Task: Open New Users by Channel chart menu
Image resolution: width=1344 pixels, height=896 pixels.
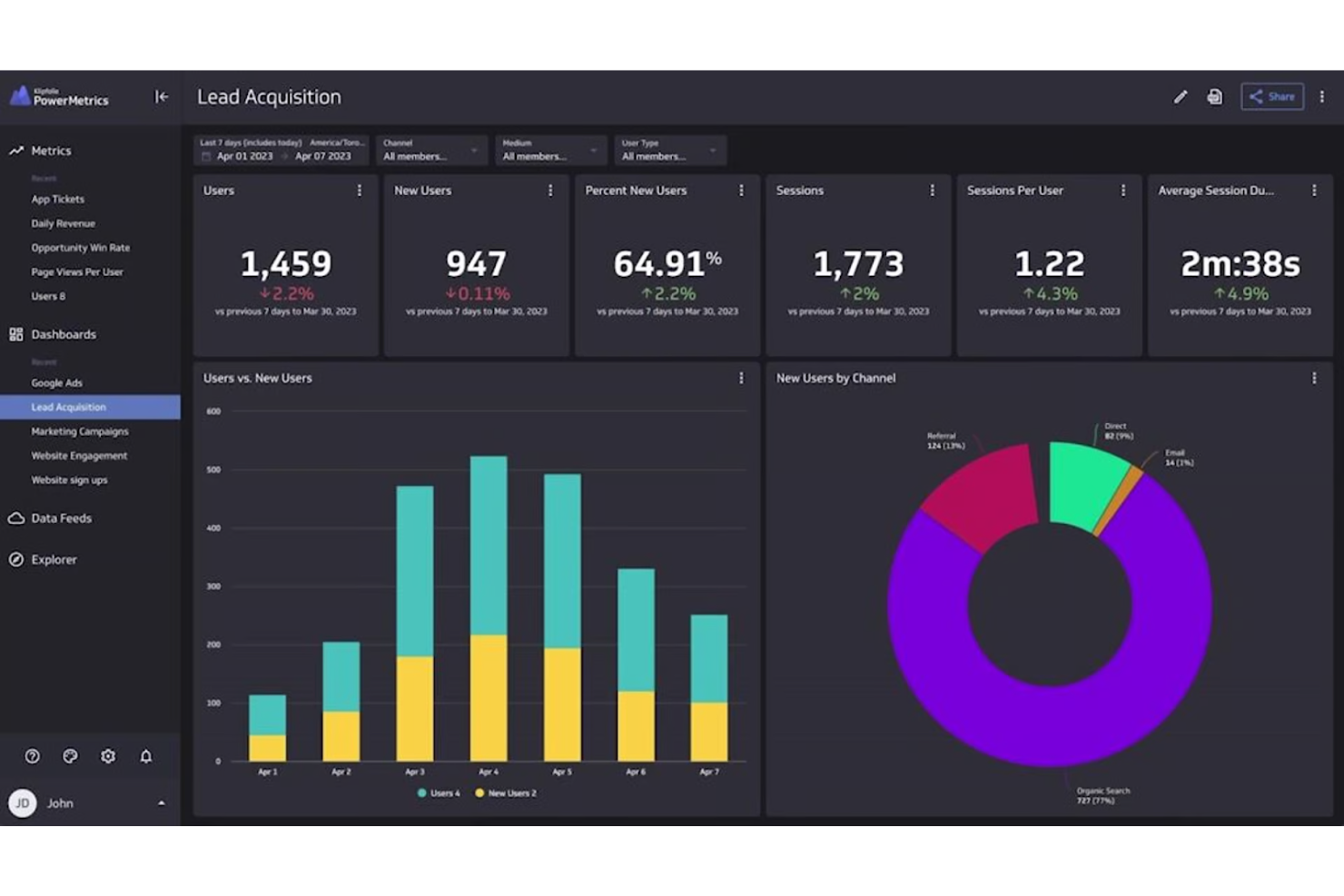Action: click(x=1314, y=379)
